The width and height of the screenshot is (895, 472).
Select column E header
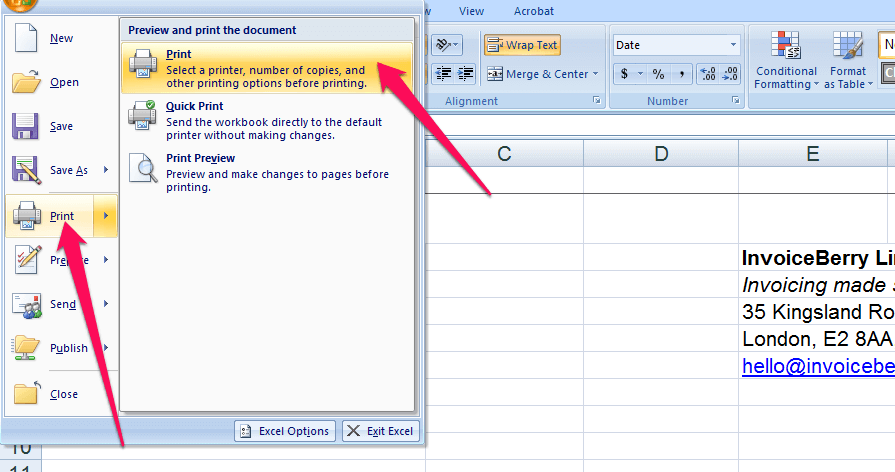813,154
